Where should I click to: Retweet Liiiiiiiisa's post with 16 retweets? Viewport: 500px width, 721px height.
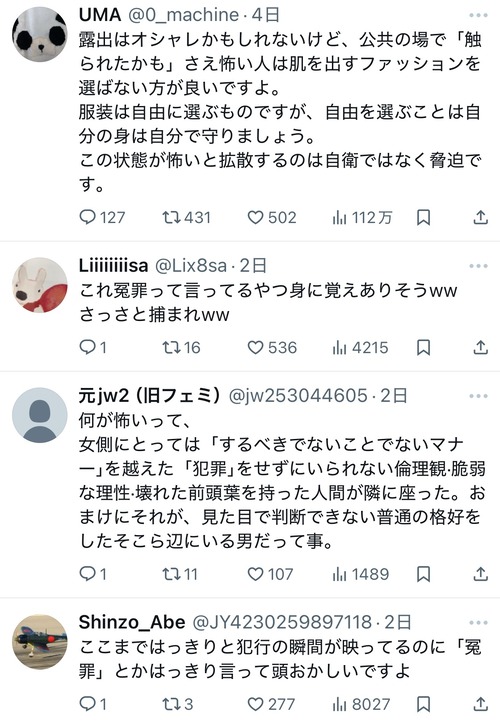[x=181, y=348]
